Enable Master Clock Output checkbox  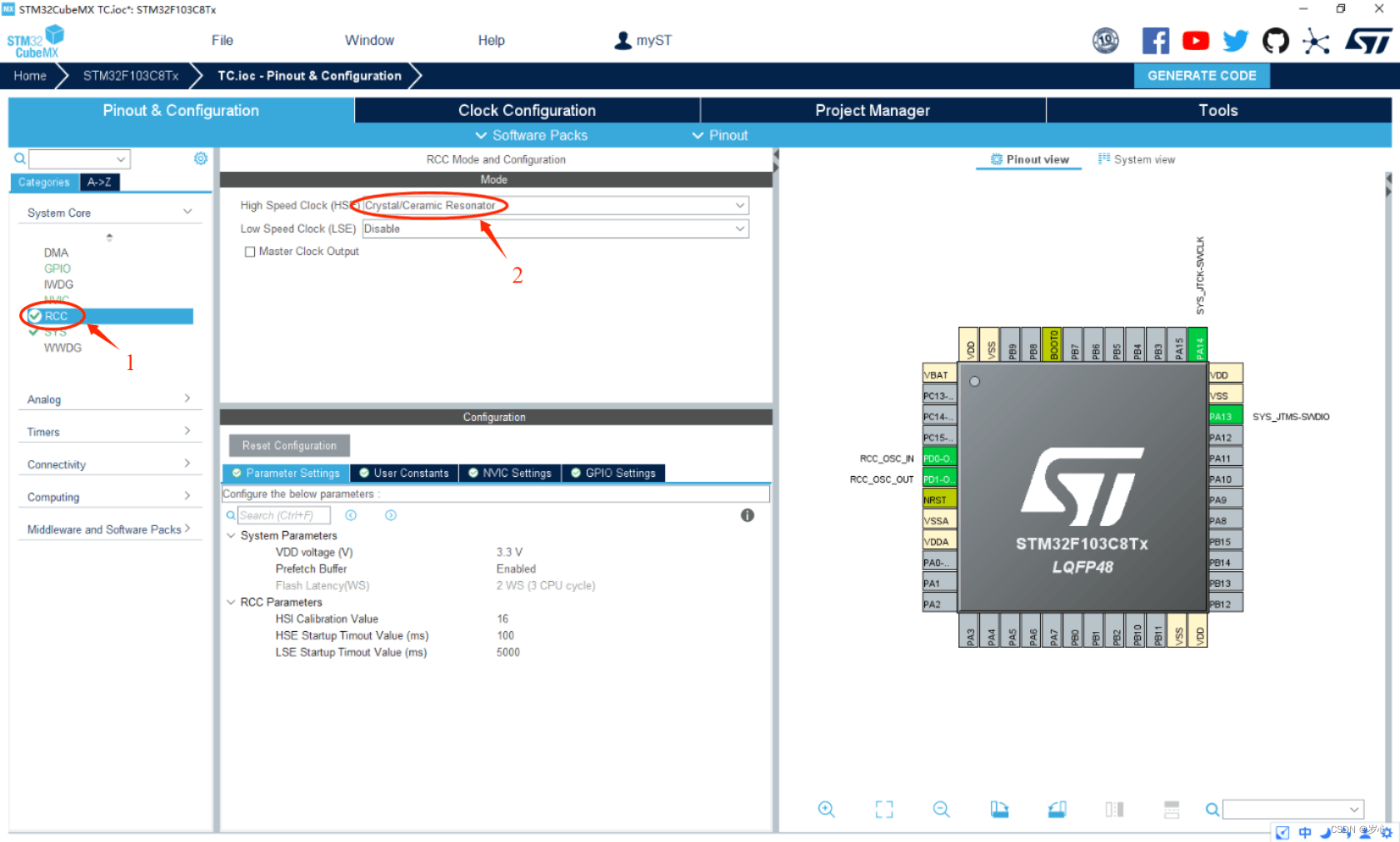coord(250,252)
